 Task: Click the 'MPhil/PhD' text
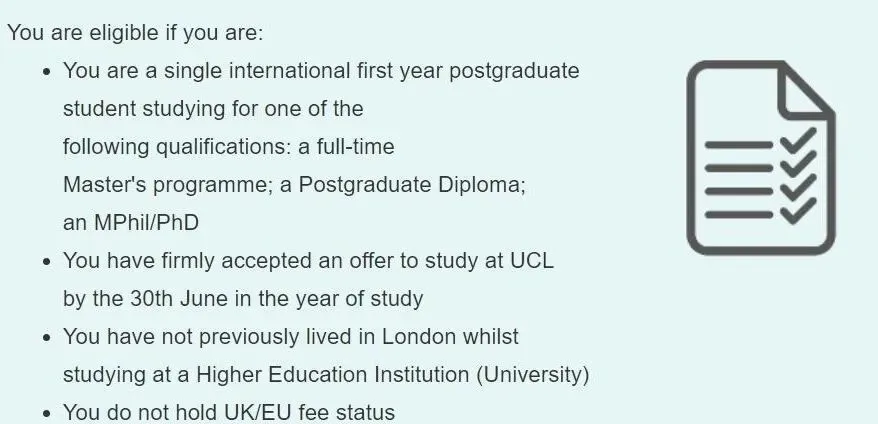click(146, 223)
